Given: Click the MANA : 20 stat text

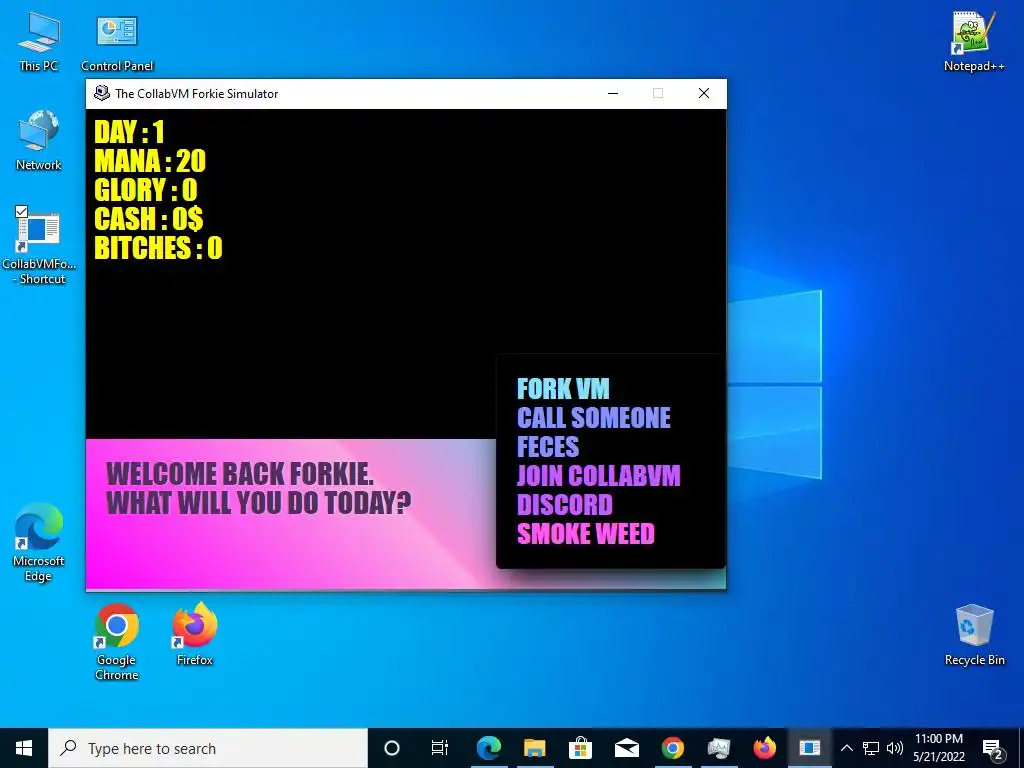Looking at the screenshot, I should [x=150, y=161].
